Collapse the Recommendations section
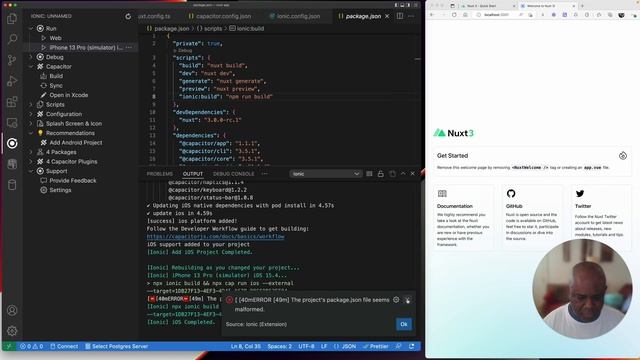This screenshot has width=640, height=360. click(x=31, y=133)
